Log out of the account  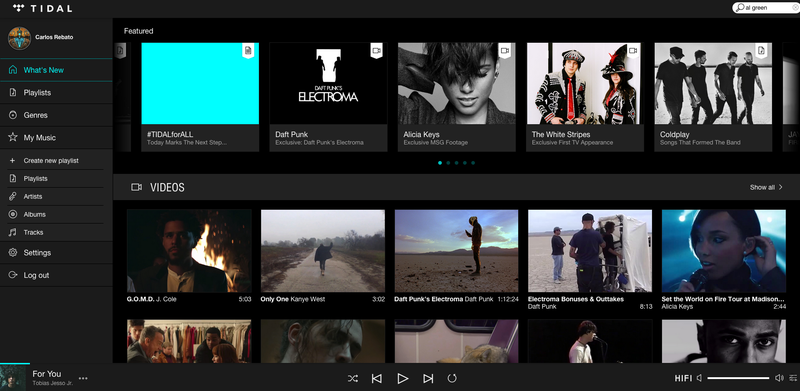(x=56, y=275)
